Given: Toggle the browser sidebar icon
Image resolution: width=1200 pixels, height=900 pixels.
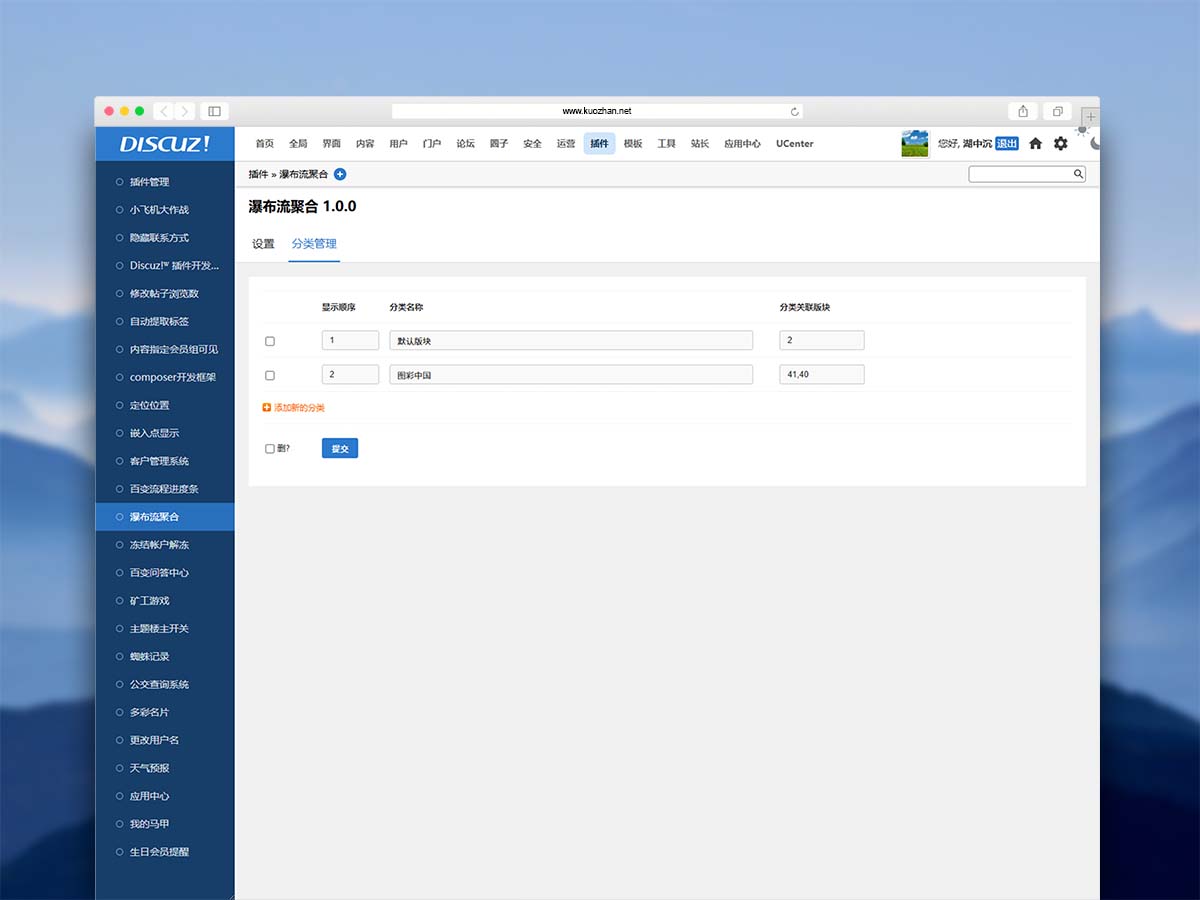Looking at the screenshot, I should point(214,111).
